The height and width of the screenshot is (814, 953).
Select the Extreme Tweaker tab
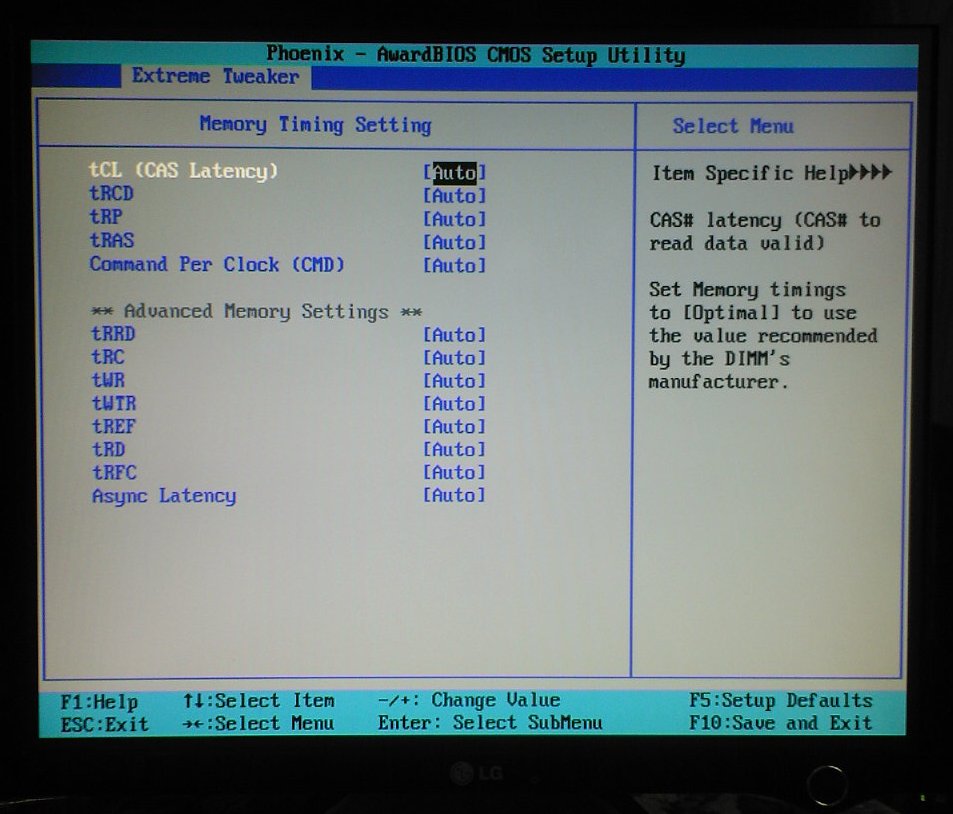(x=216, y=77)
